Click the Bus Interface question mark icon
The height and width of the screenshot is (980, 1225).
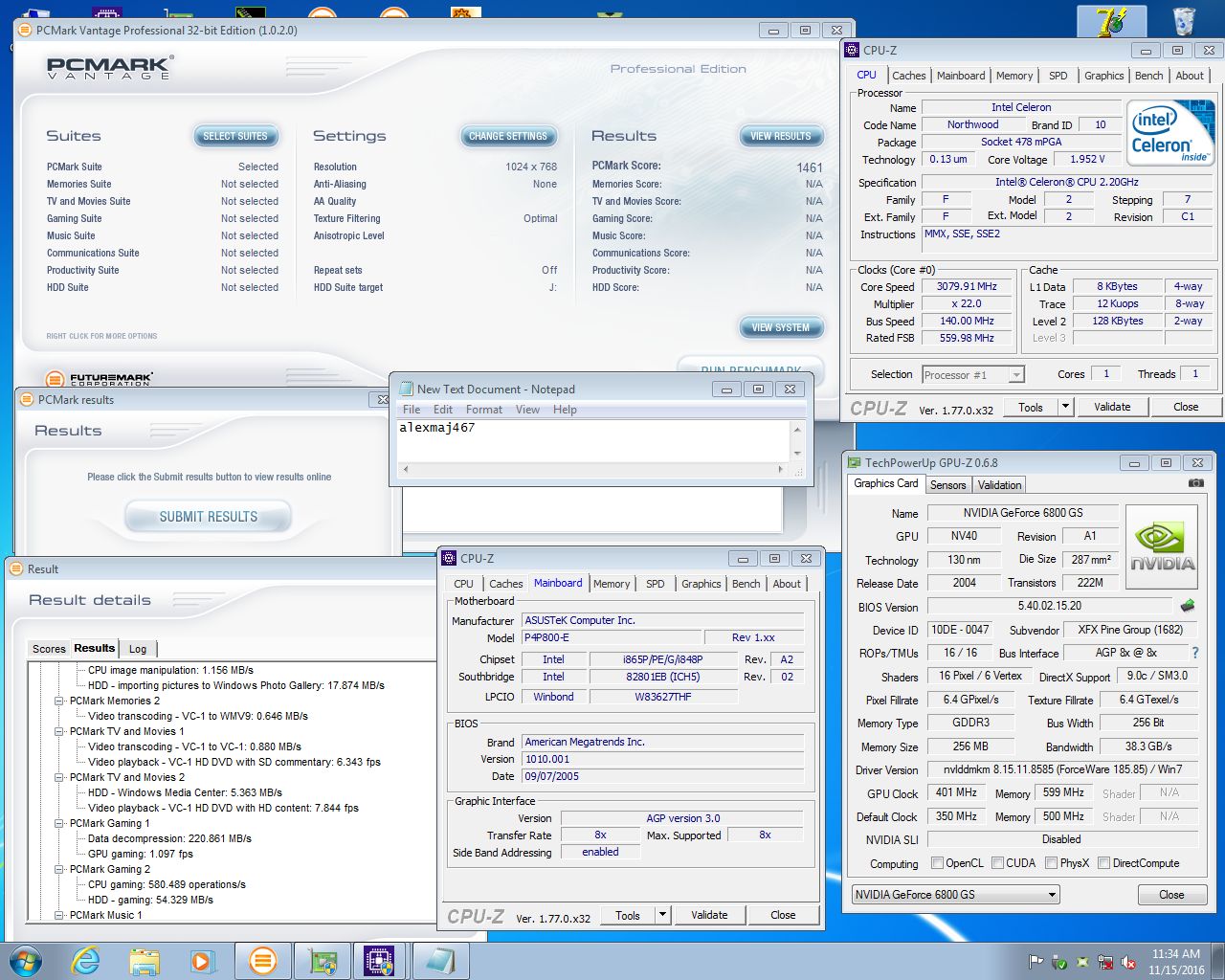tap(1194, 653)
